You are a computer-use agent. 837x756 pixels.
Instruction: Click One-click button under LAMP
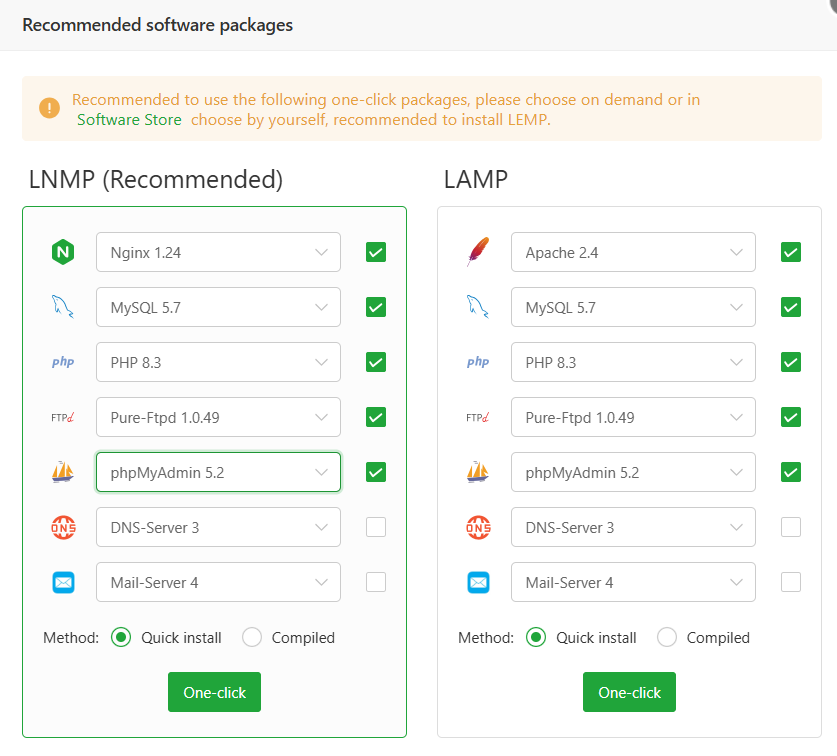[x=629, y=692]
